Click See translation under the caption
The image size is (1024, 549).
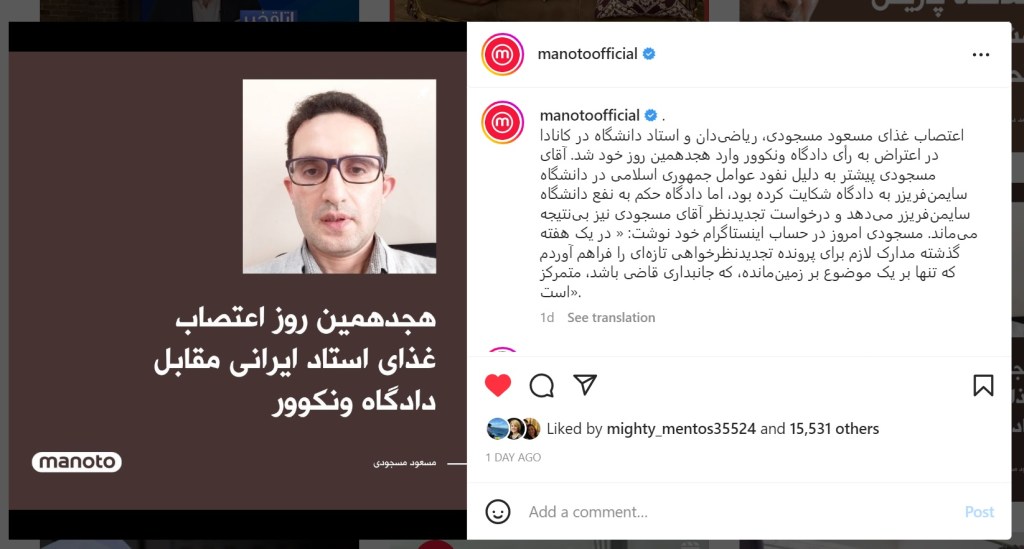coord(611,318)
